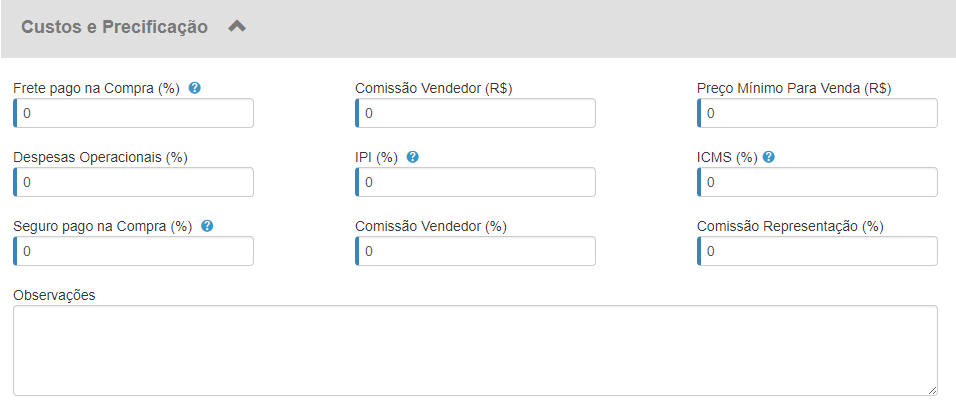Click into Seguro pago na Compra (%) field
Viewport: 956px width, 409px height.
(134, 251)
